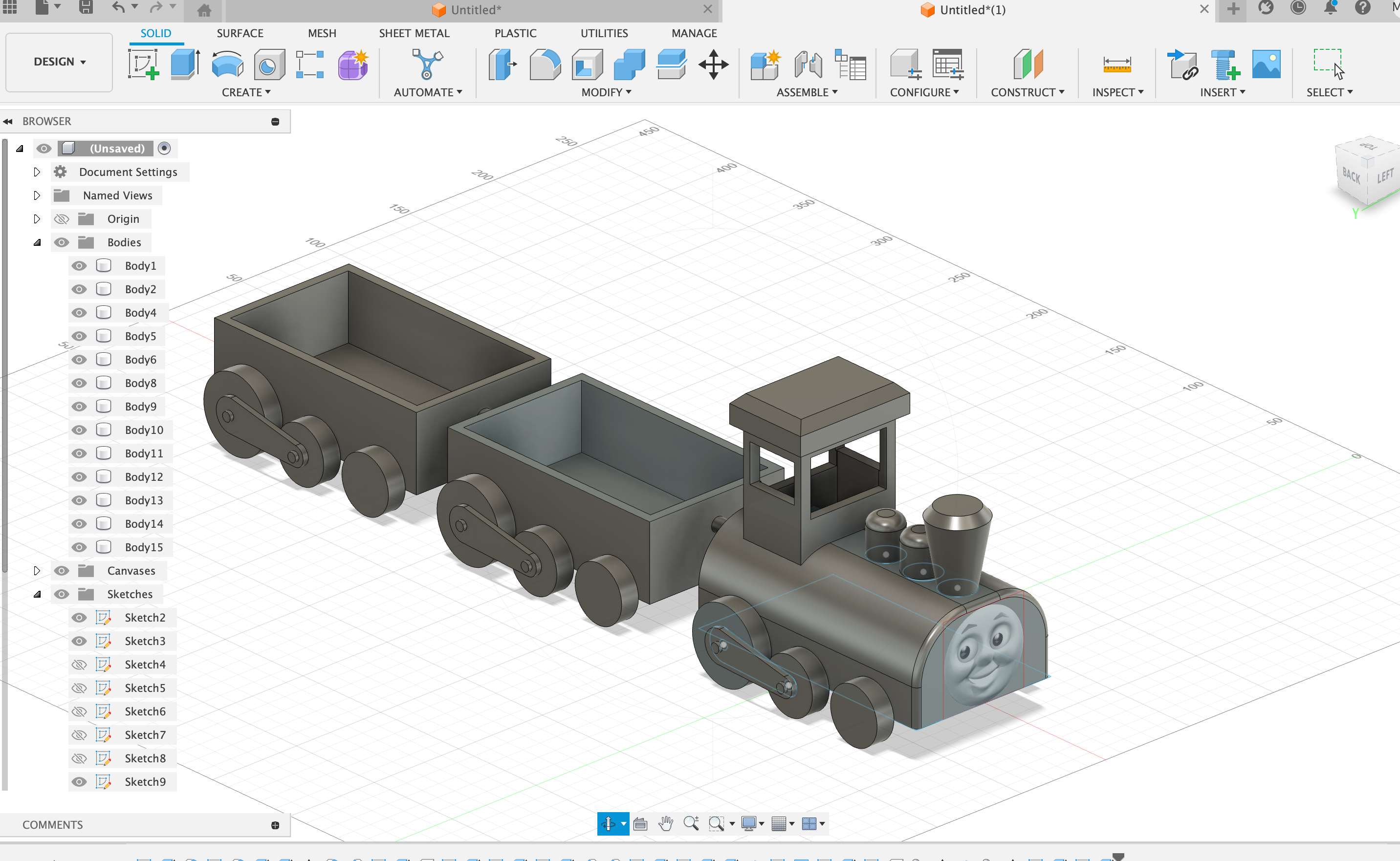Select the Shell tool

pyautogui.click(x=587, y=64)
